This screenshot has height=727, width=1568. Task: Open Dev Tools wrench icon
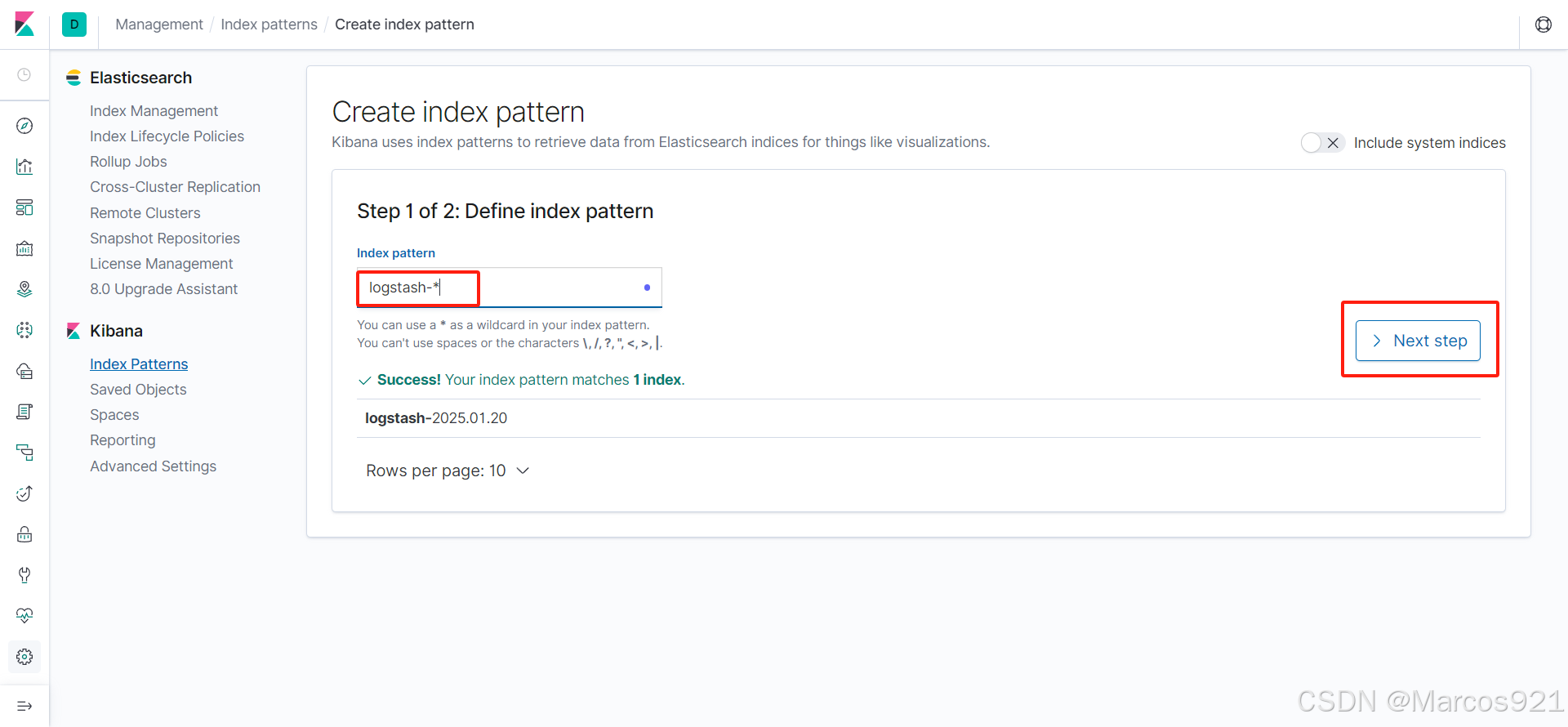tap(24, 575)
